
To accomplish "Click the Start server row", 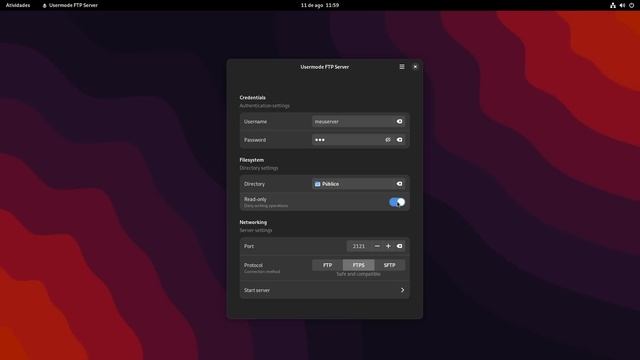I will pyautogui.click(x=324, y=290).
